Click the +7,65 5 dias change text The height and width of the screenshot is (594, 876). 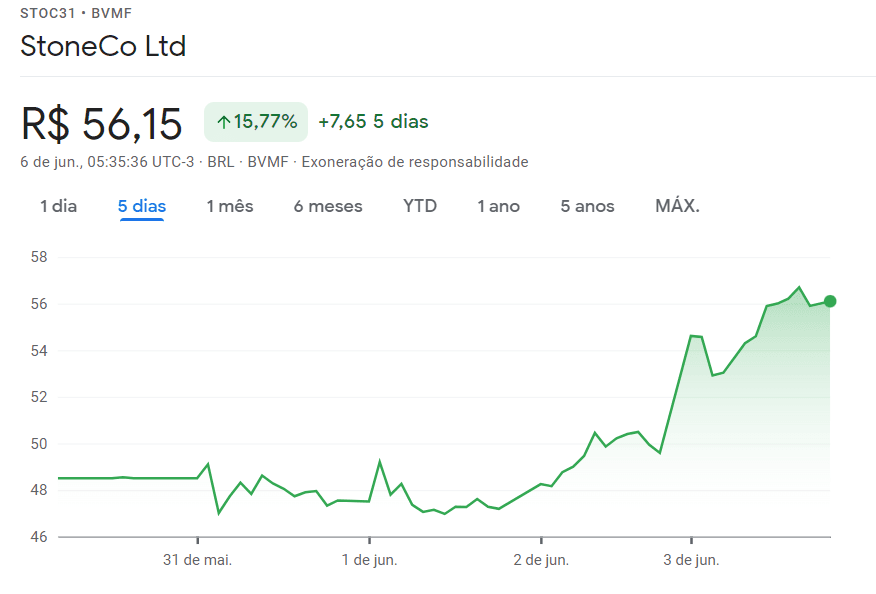373,121
